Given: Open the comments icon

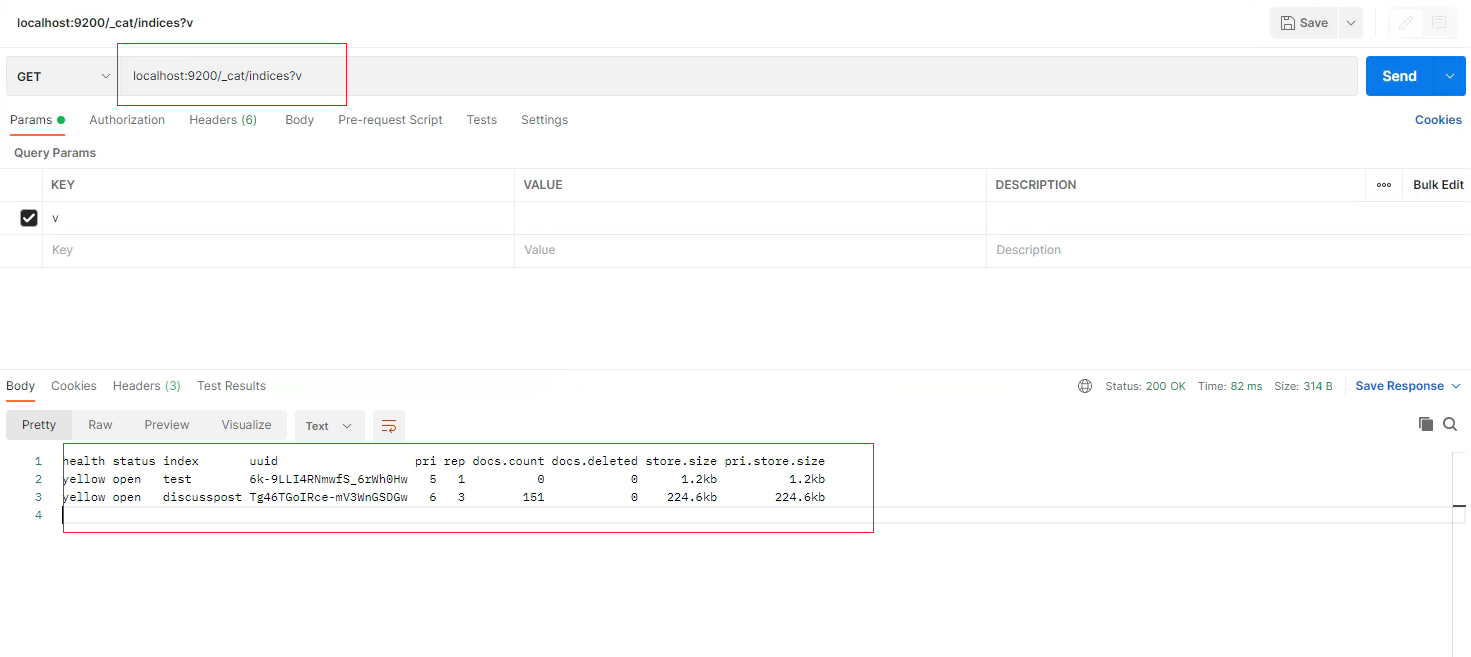Looking at the screenshot, I should click(1439, 23).
